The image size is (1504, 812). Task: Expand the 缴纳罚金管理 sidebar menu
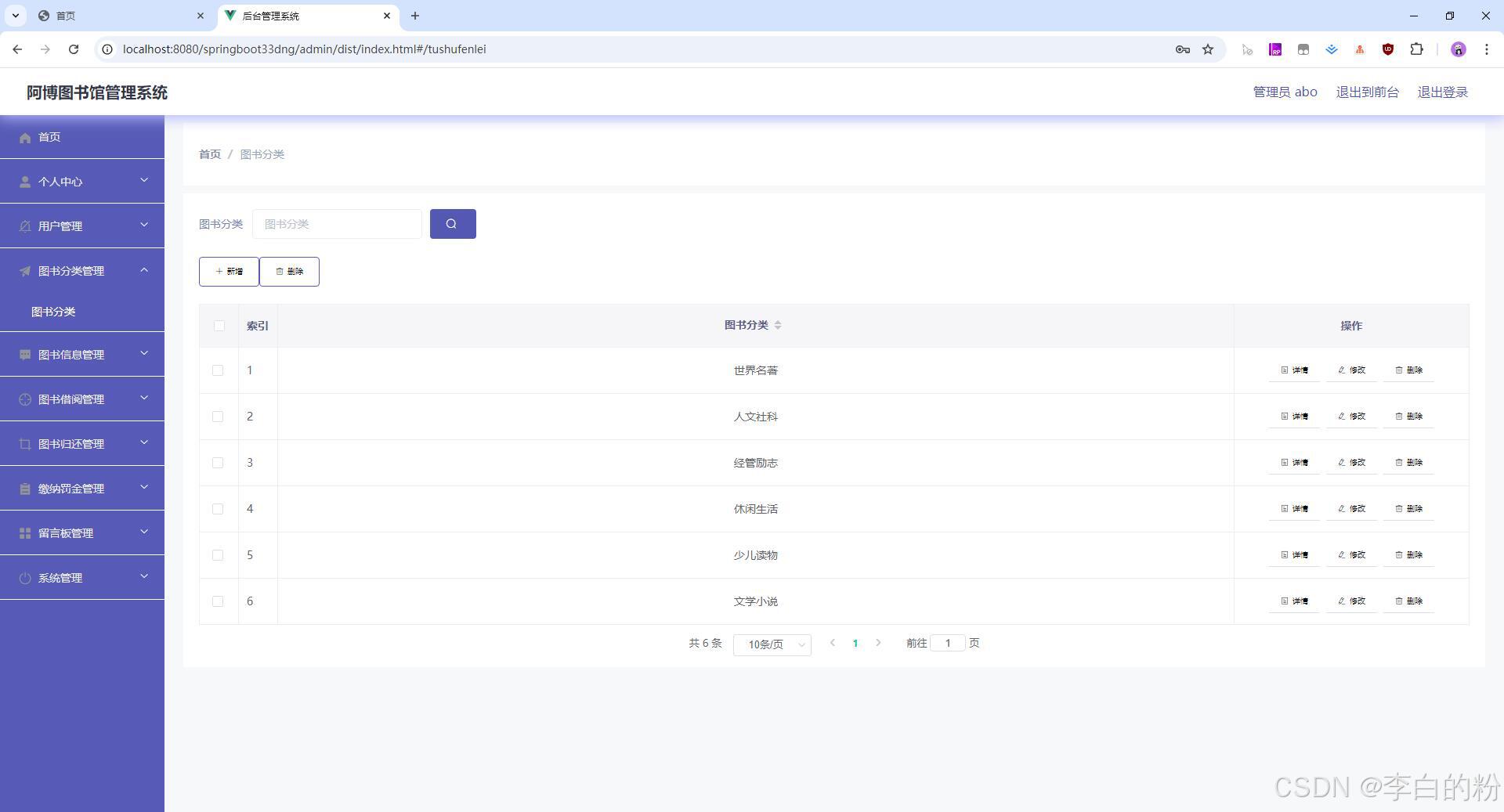pos(82,489)
